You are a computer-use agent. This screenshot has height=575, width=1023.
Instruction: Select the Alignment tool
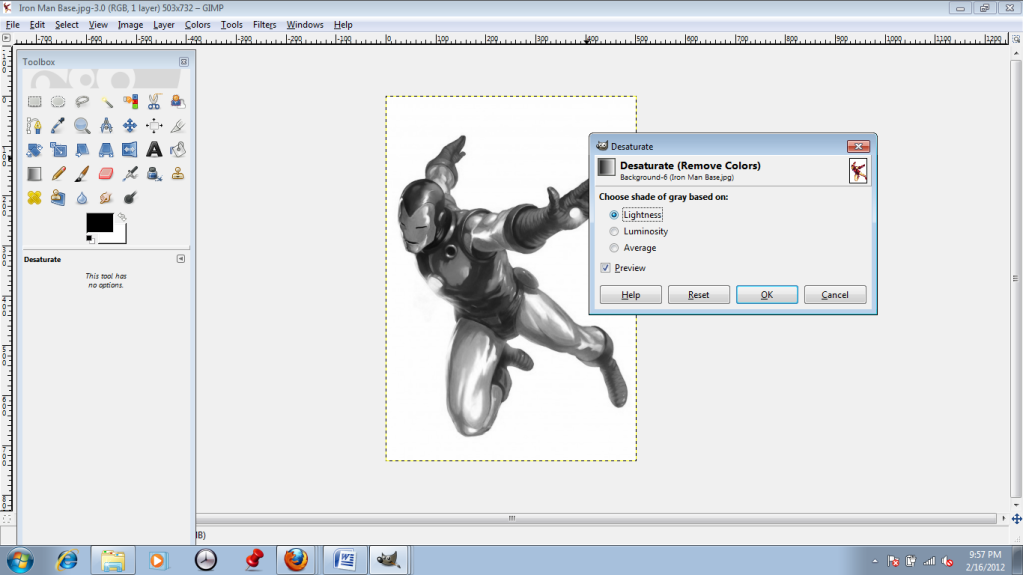click(x=154, y=125)
